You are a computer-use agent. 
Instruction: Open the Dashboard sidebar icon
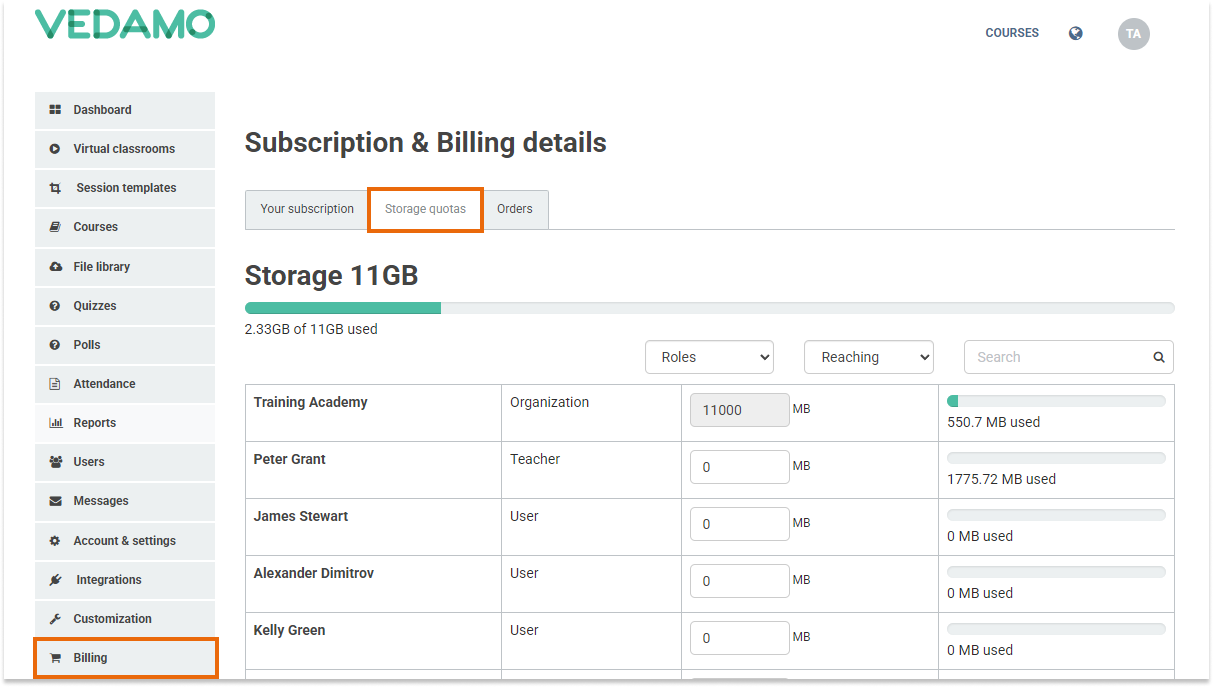[55, 110]
